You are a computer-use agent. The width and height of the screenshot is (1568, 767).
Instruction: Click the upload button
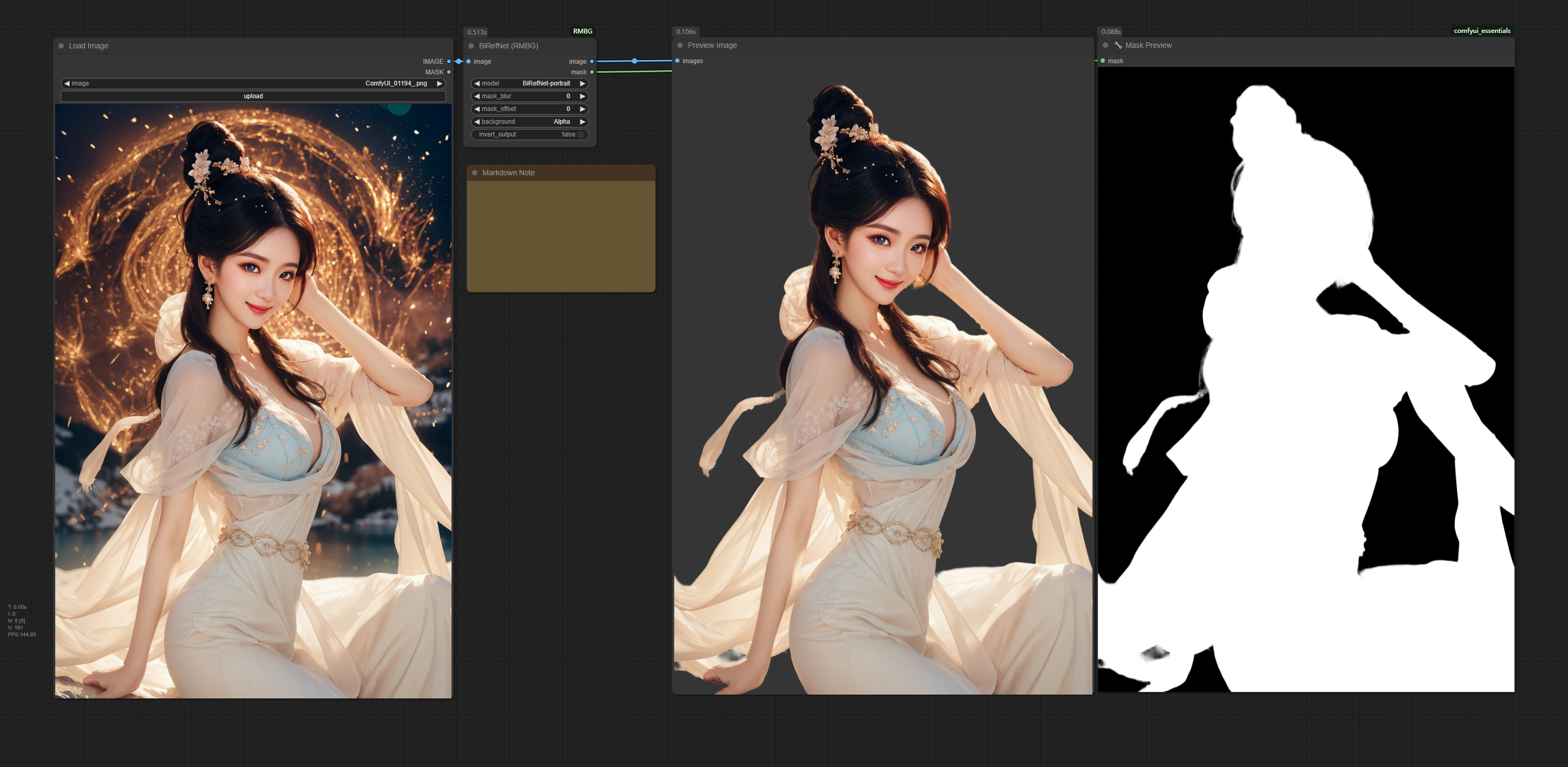(x=253, y=96)
